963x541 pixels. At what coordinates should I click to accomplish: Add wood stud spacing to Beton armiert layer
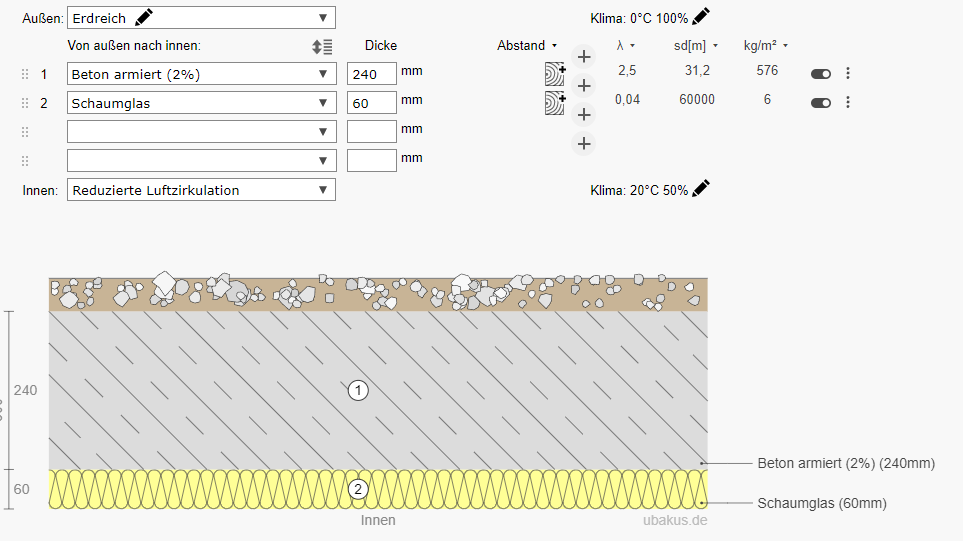[554, 73]
